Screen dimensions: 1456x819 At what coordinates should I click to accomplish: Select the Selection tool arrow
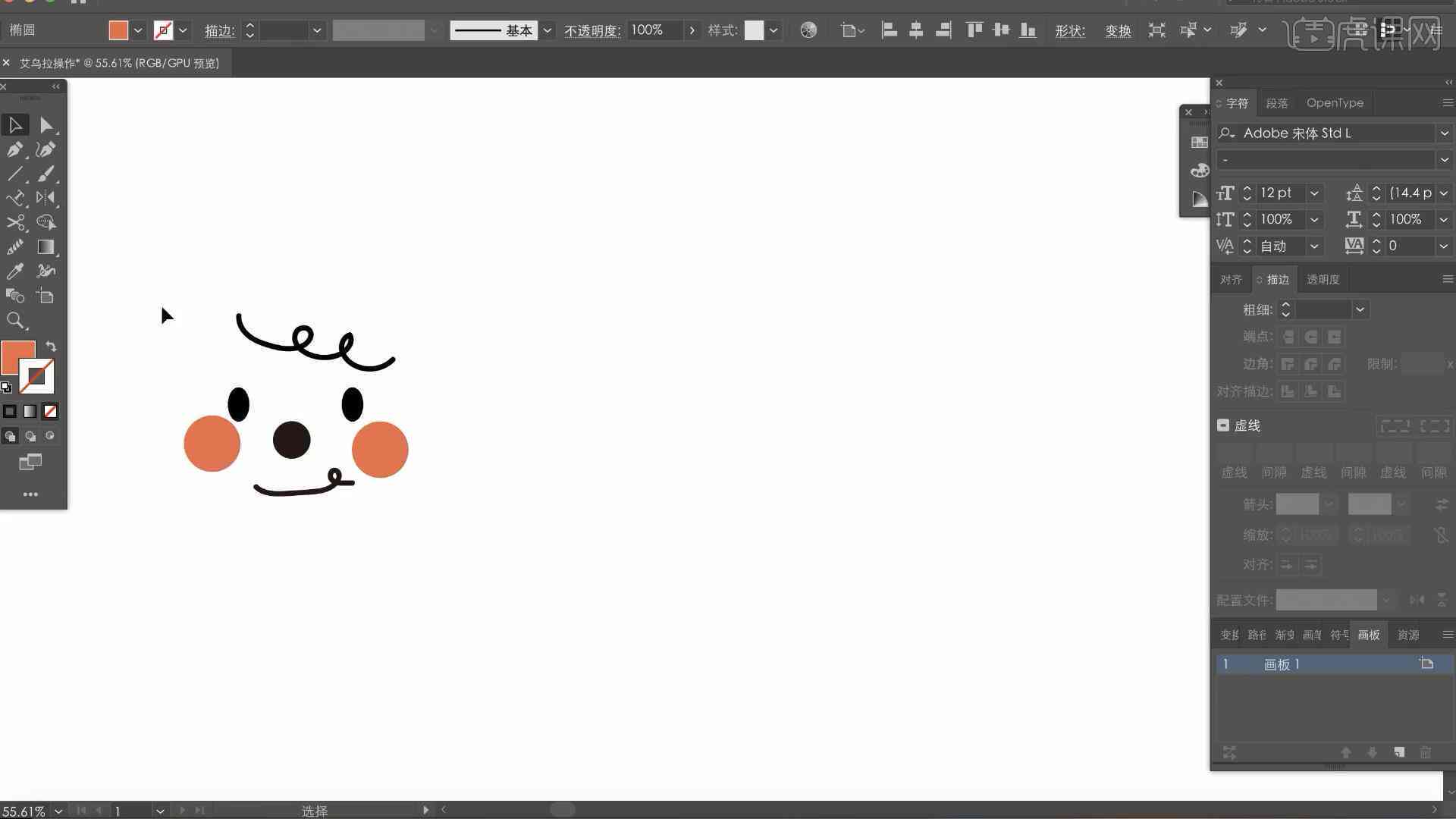(15, 124)
